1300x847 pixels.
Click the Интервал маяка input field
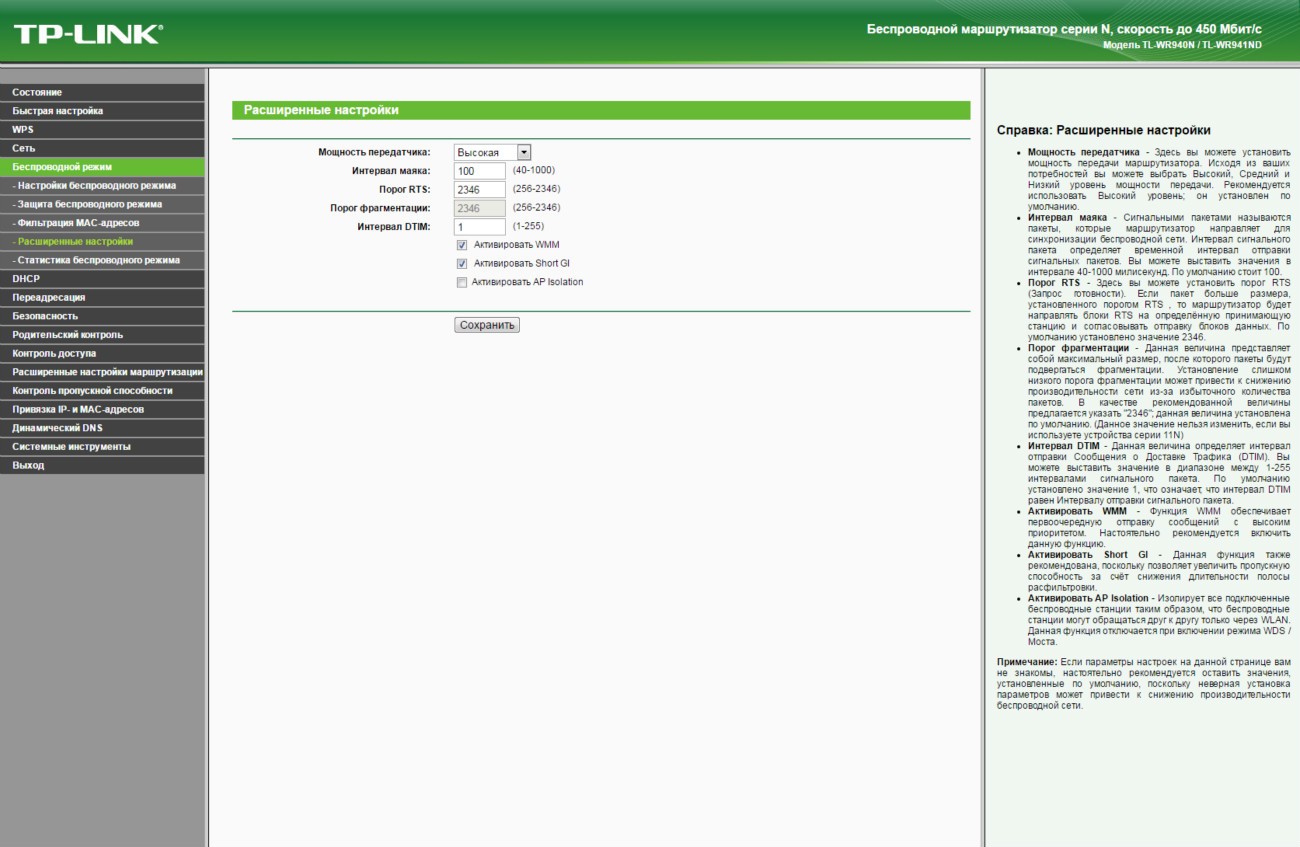(479, 171)
